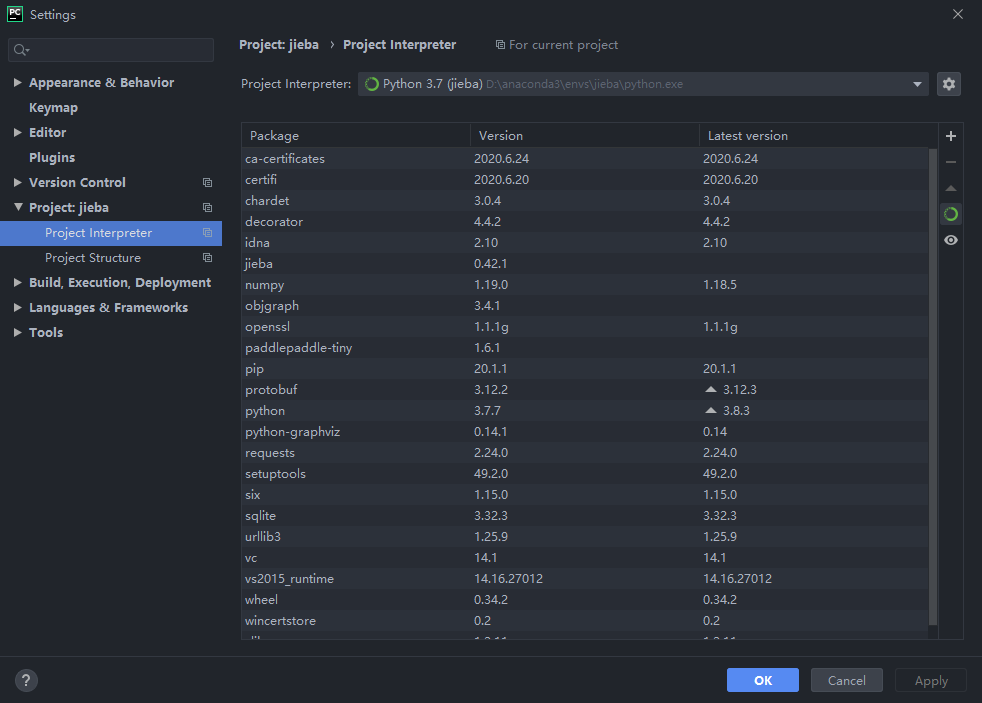This screenshot has height=703, width=982.
Task: Click the Cancel button
Action: pos(847,680)
